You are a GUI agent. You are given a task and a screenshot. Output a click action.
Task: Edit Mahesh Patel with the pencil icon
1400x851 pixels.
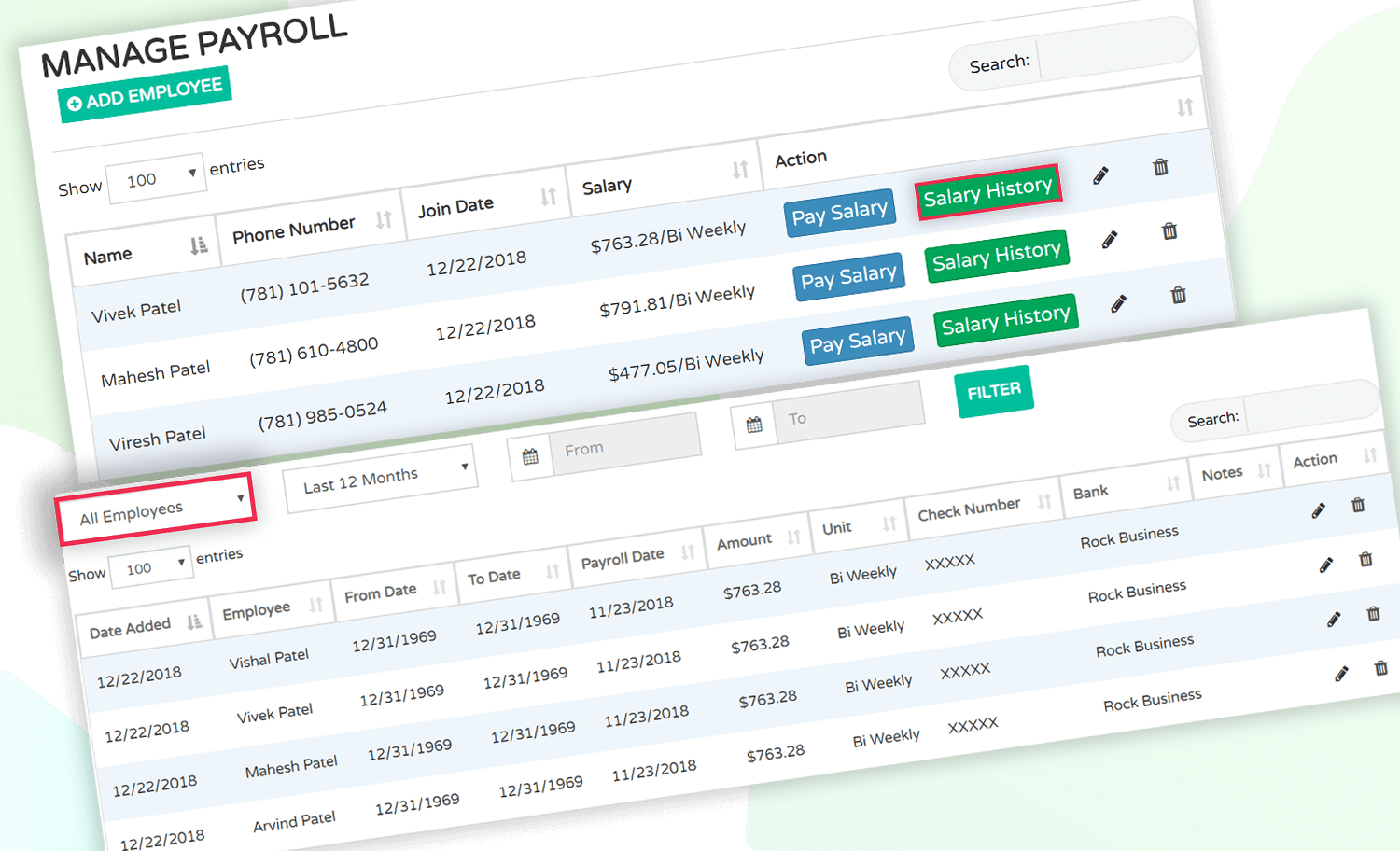pyautogui.click(x=1110, y=240)
